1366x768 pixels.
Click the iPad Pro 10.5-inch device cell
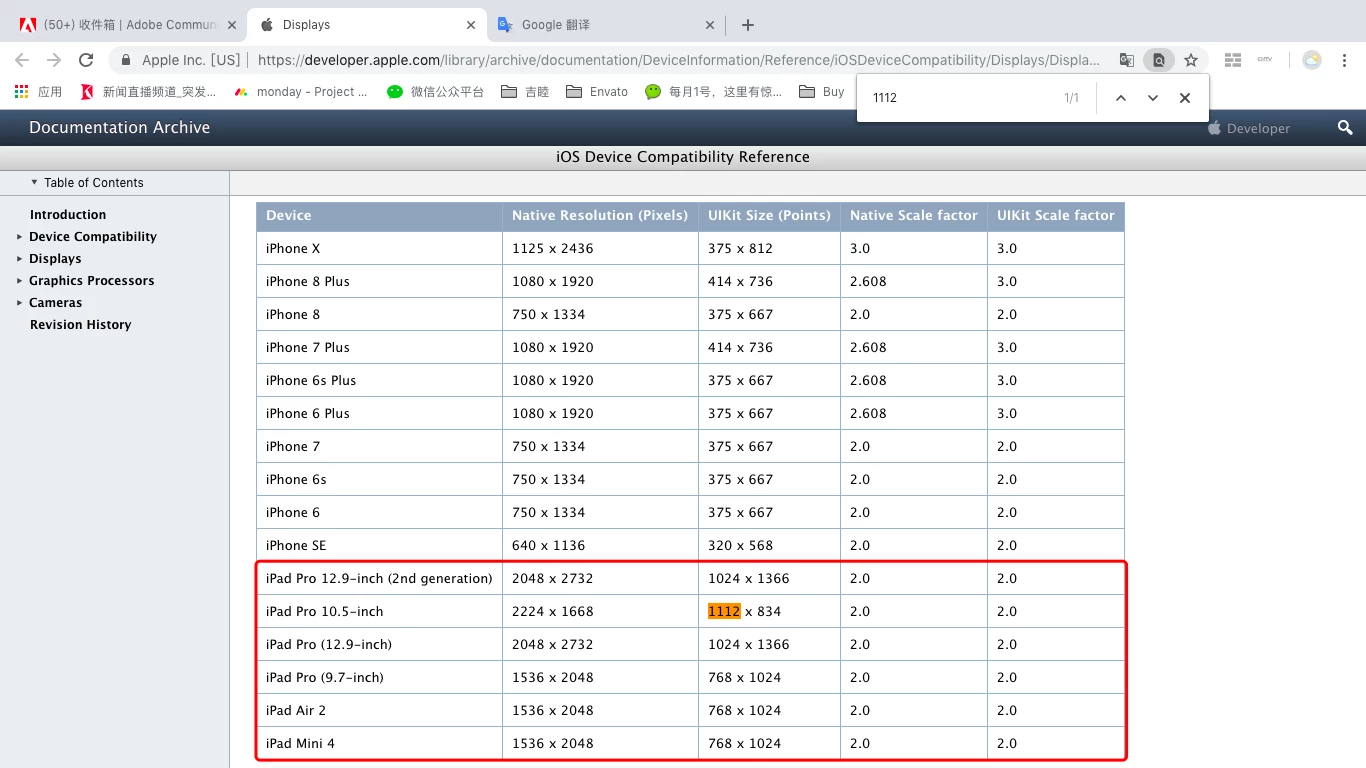[x=379, y=611]
